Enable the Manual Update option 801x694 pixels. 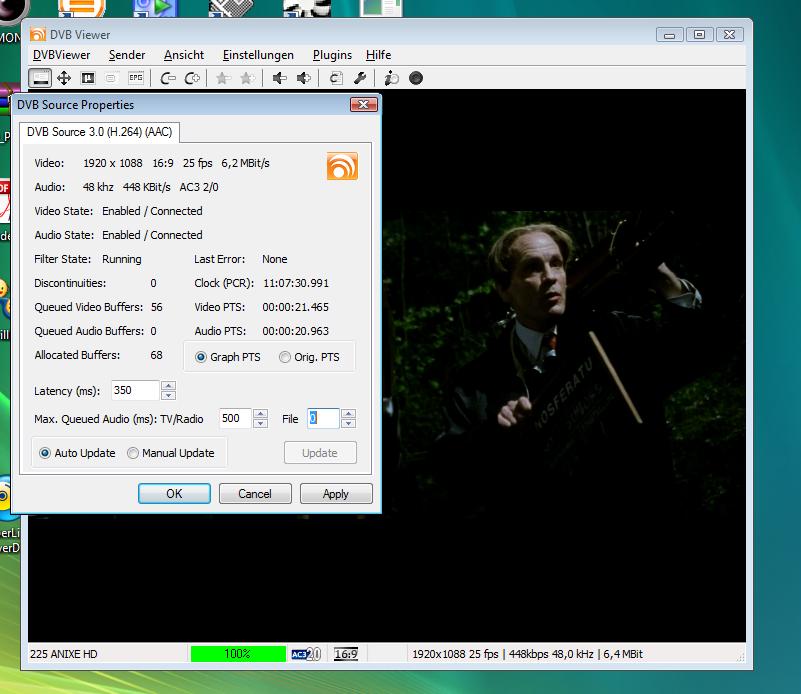[x=133, y=453]
